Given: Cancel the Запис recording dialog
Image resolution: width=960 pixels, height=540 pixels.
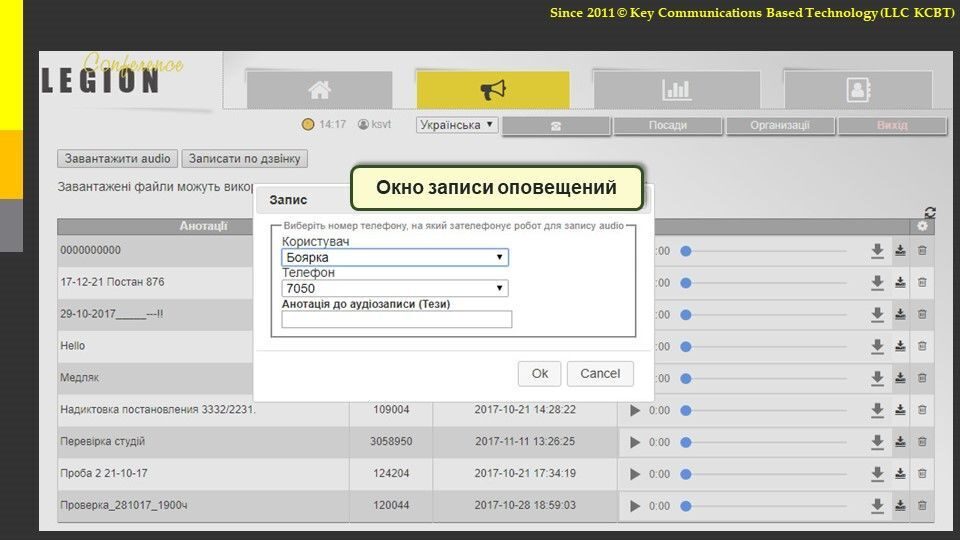Looking at the screenshot, I should [600, 374].
